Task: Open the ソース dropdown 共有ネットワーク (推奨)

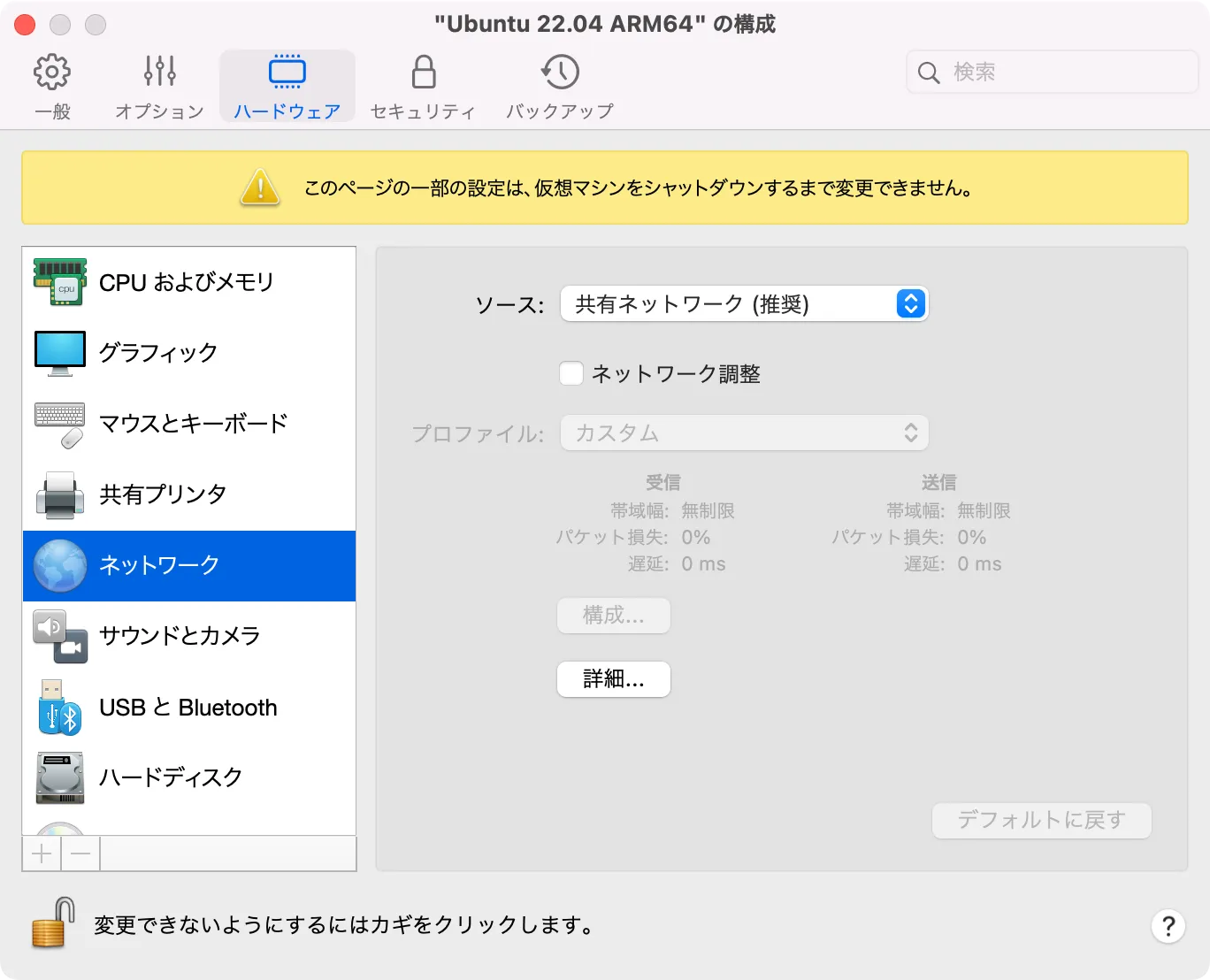Action: click(745, 304)
